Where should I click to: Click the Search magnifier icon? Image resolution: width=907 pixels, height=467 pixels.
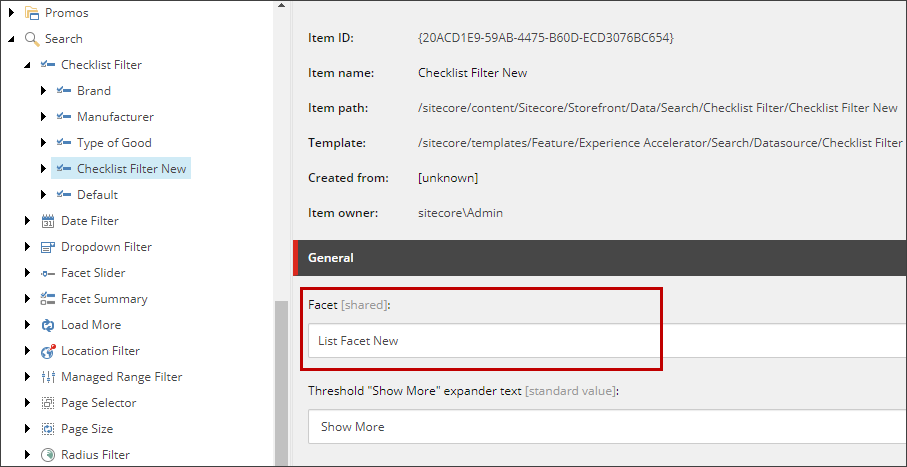click(x=32, y=39)
